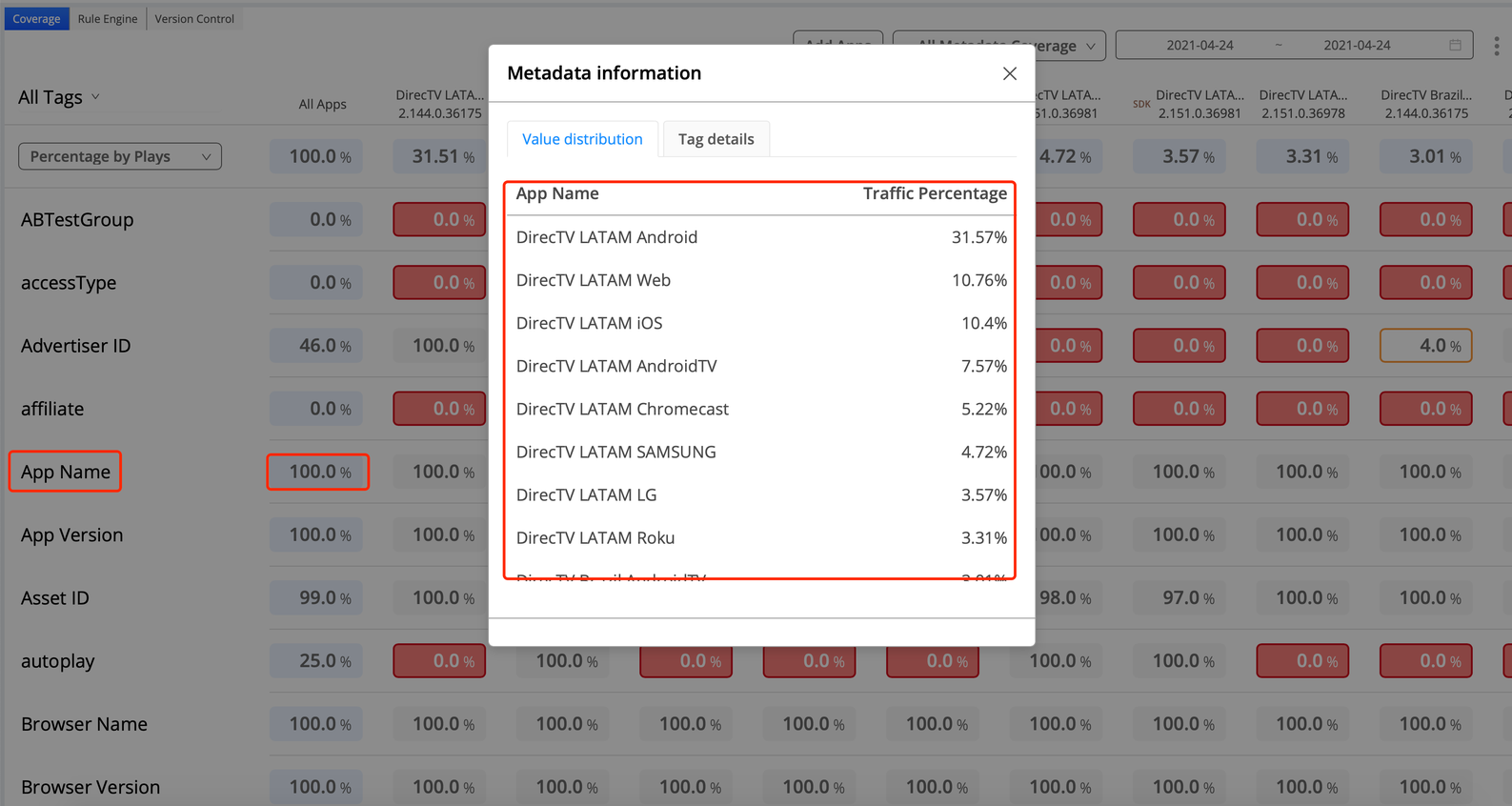Viewport: 1512px width, 806px height.
Task: Open the Tag details tab
Action: [x=716, y=139]
